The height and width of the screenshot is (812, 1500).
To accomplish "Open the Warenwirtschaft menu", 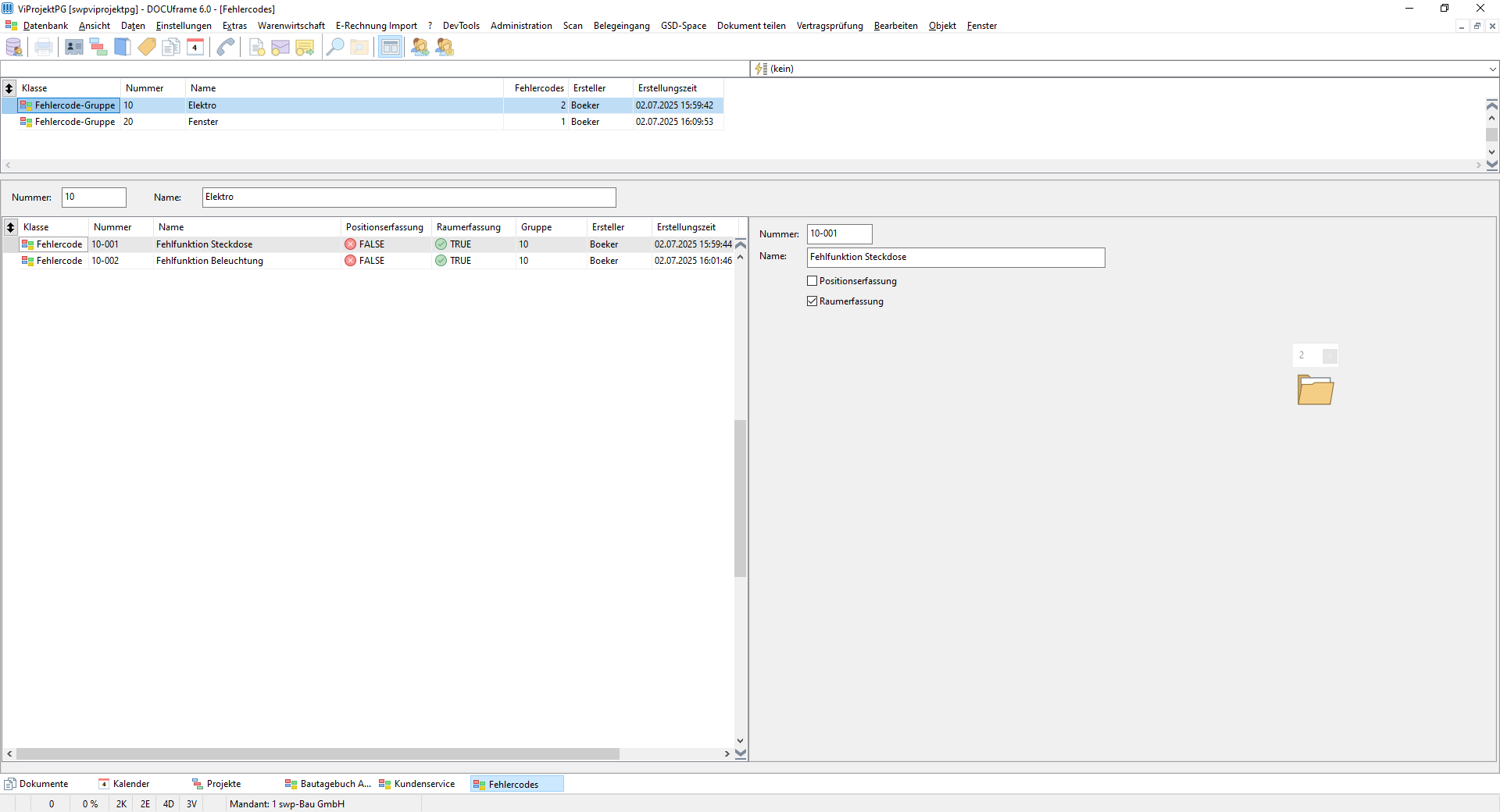I will point(291,26).
